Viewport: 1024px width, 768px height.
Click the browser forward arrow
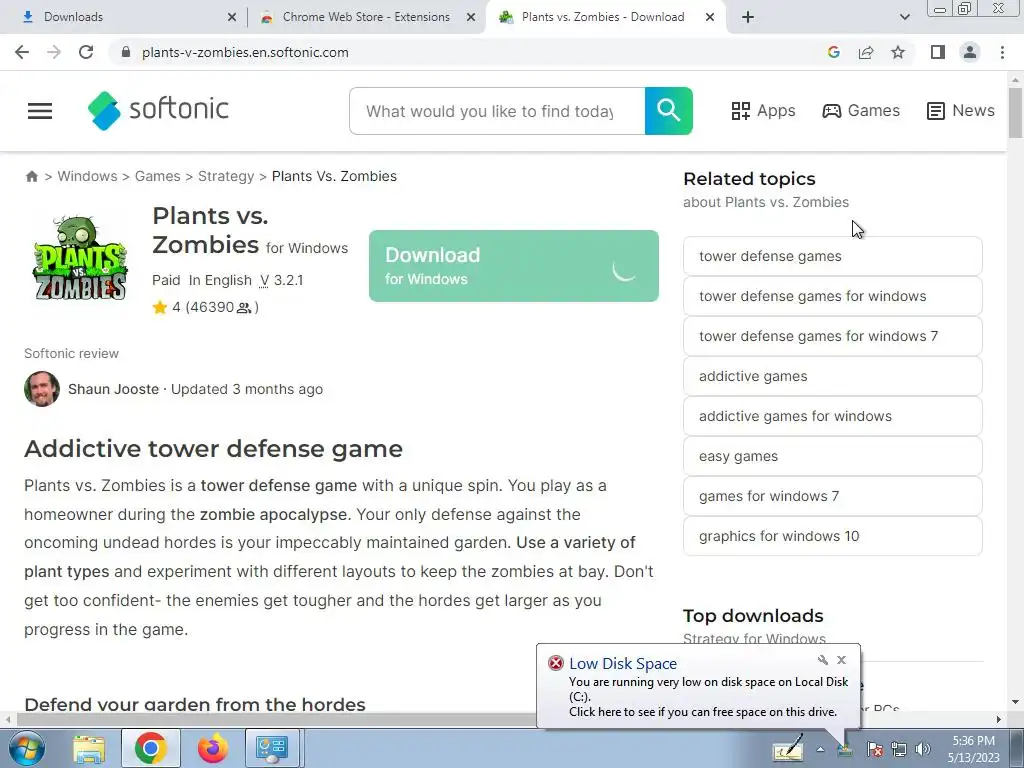[x=54, y=52]
